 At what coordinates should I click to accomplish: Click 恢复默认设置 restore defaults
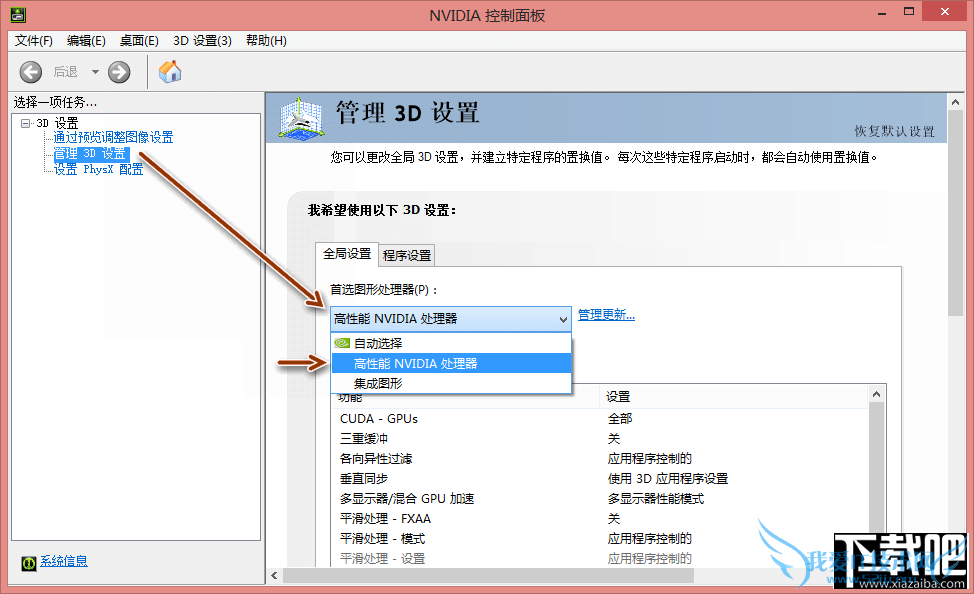894,131
